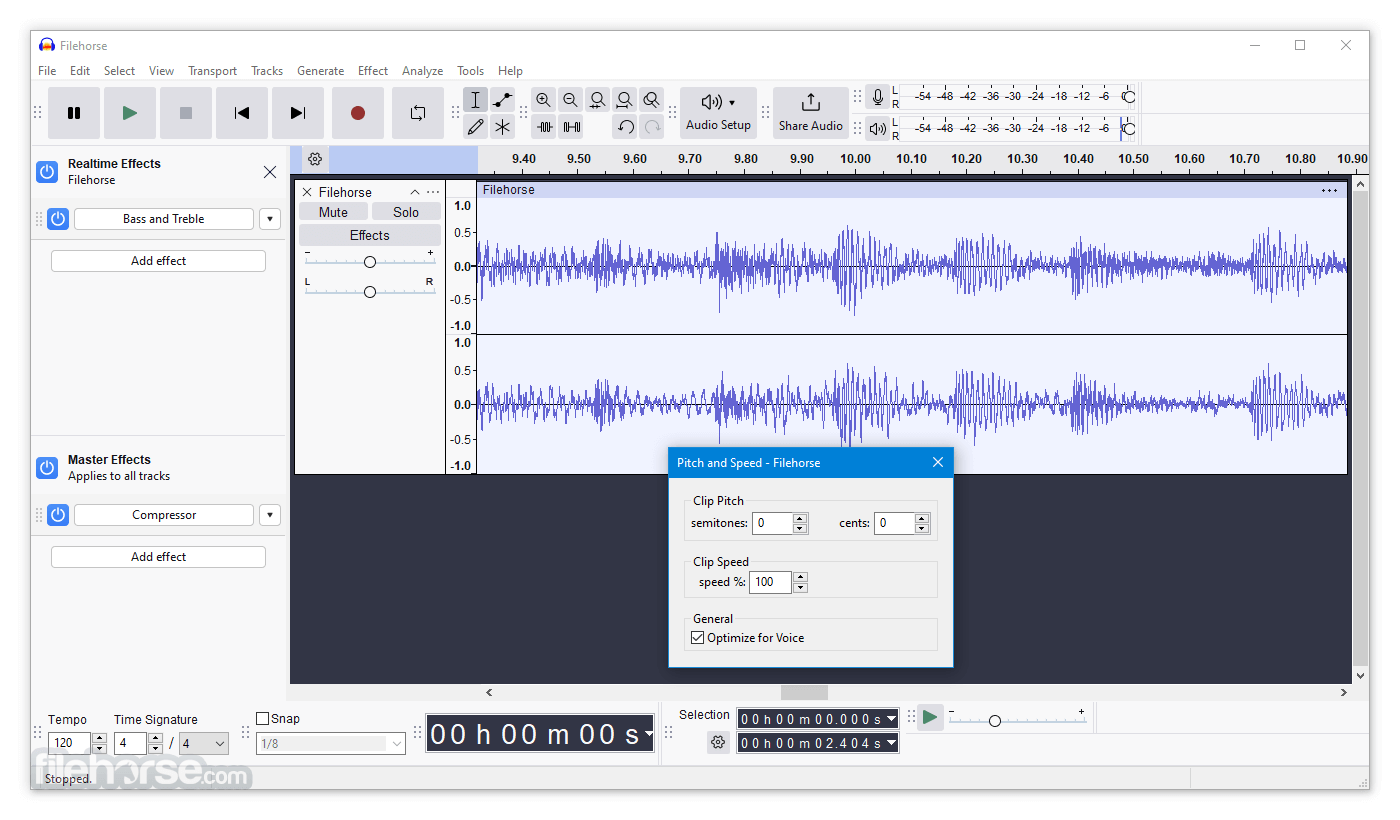Choose the Selection tool (I-beam)
The height and width of the screenshot is (820, 1400).
click(476, 100)
